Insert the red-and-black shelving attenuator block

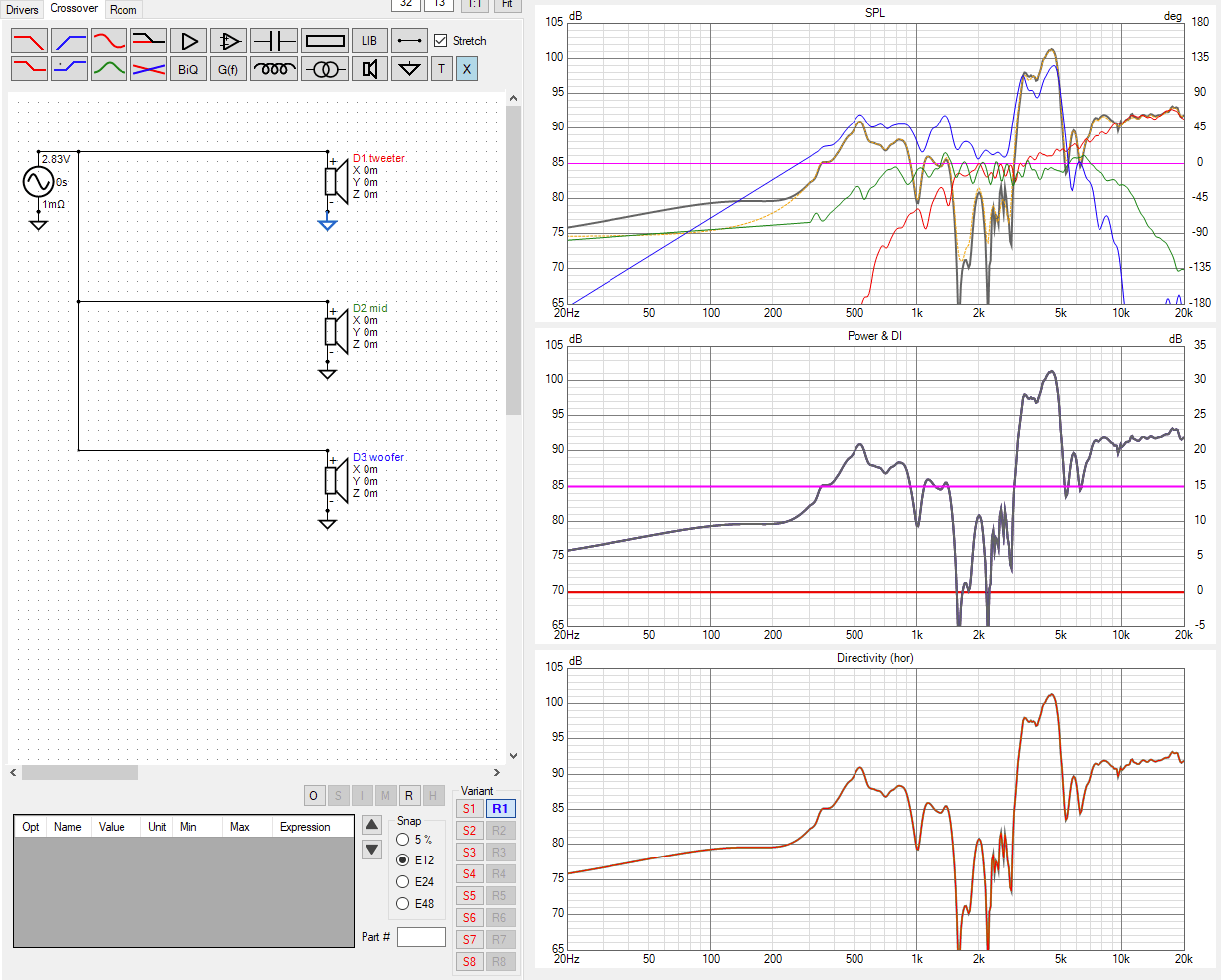[149, 41]
